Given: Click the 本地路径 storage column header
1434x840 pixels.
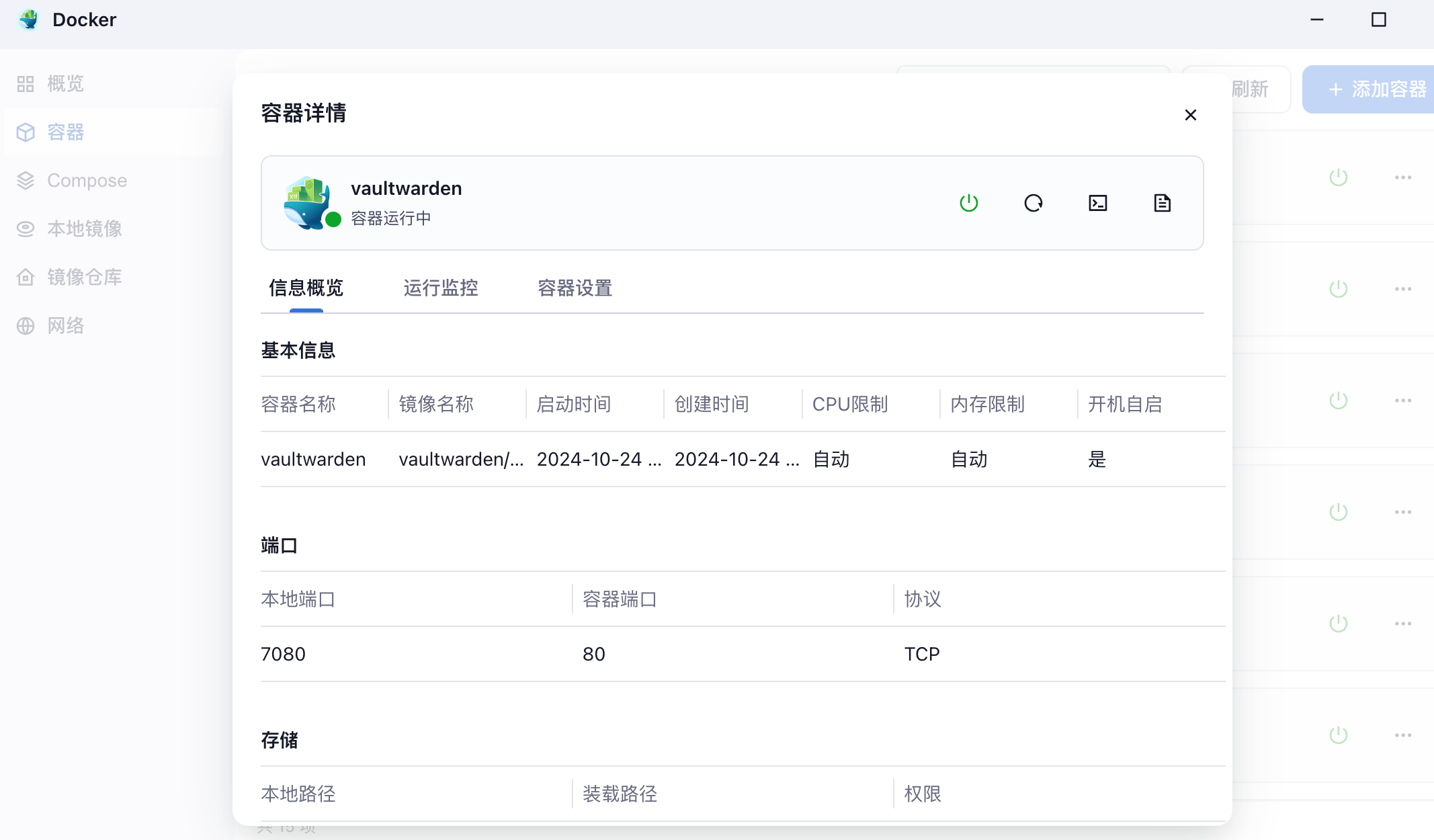Looking at the screenshot, I should click(x=298, y=794).
